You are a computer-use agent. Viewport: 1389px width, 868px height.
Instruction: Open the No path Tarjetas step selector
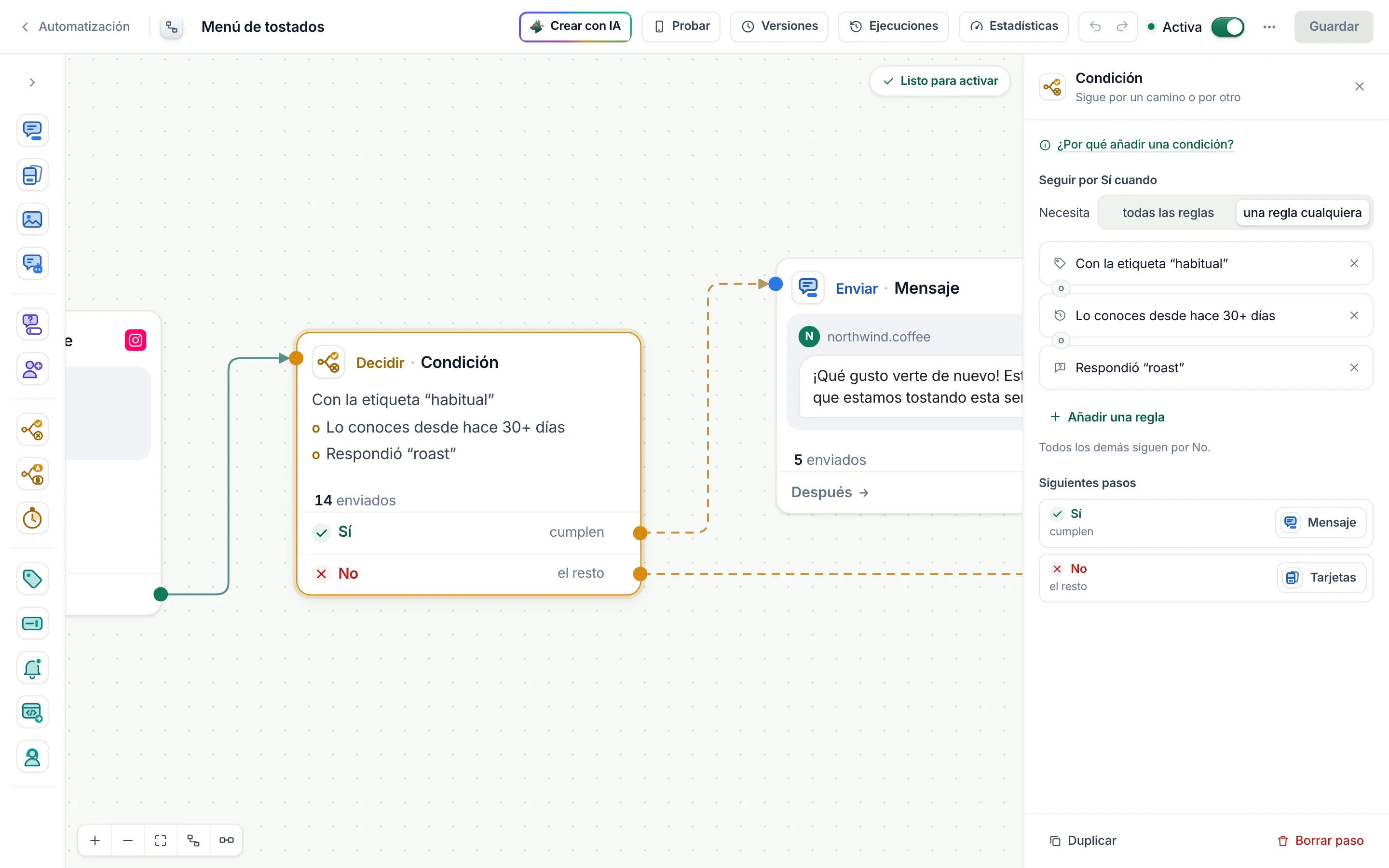(x=1321, y=578)
